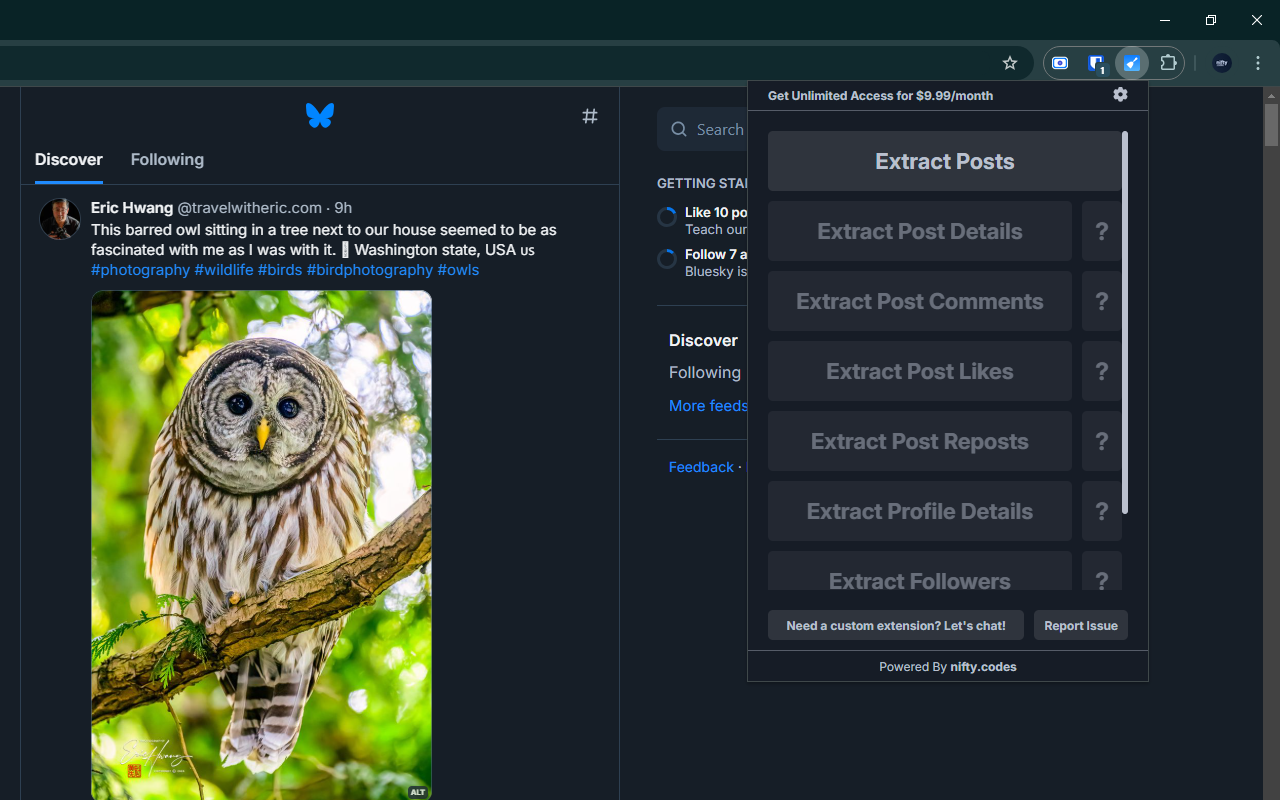Click the #photography hashtag

(140, 270)
